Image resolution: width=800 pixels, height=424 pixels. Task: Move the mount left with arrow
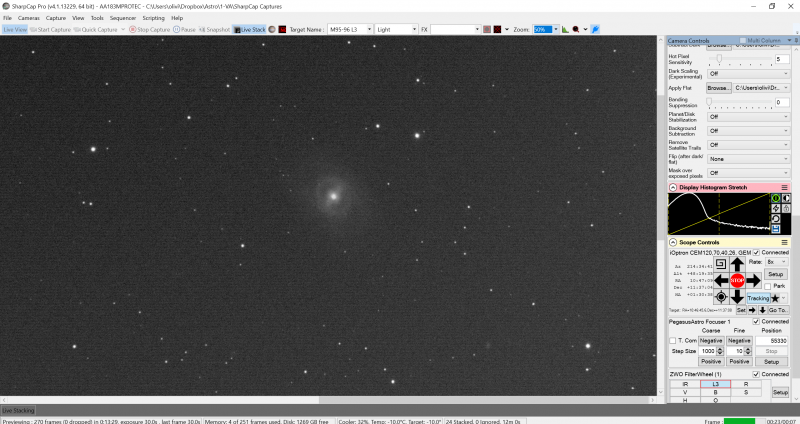point(721,280)
